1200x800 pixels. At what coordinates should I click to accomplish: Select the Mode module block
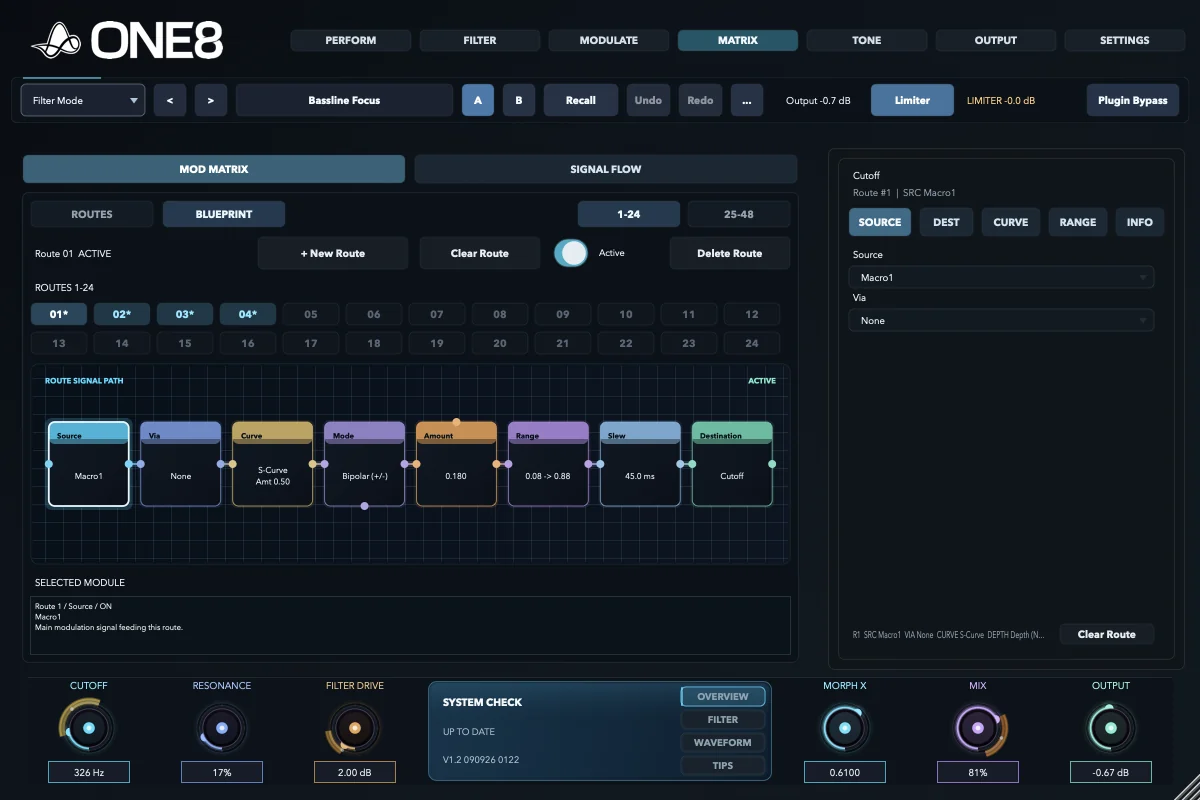tap(365, 464)
